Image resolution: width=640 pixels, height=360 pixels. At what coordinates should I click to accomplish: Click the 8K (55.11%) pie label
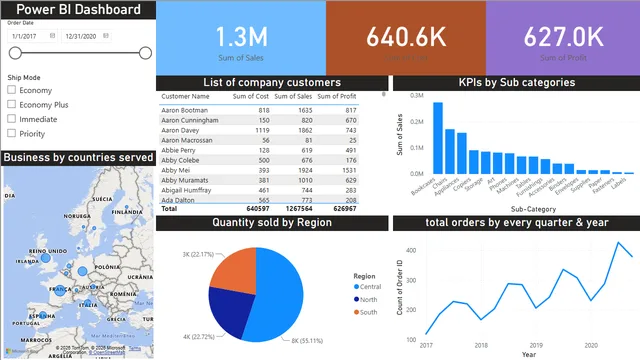(x=307, y=340)
